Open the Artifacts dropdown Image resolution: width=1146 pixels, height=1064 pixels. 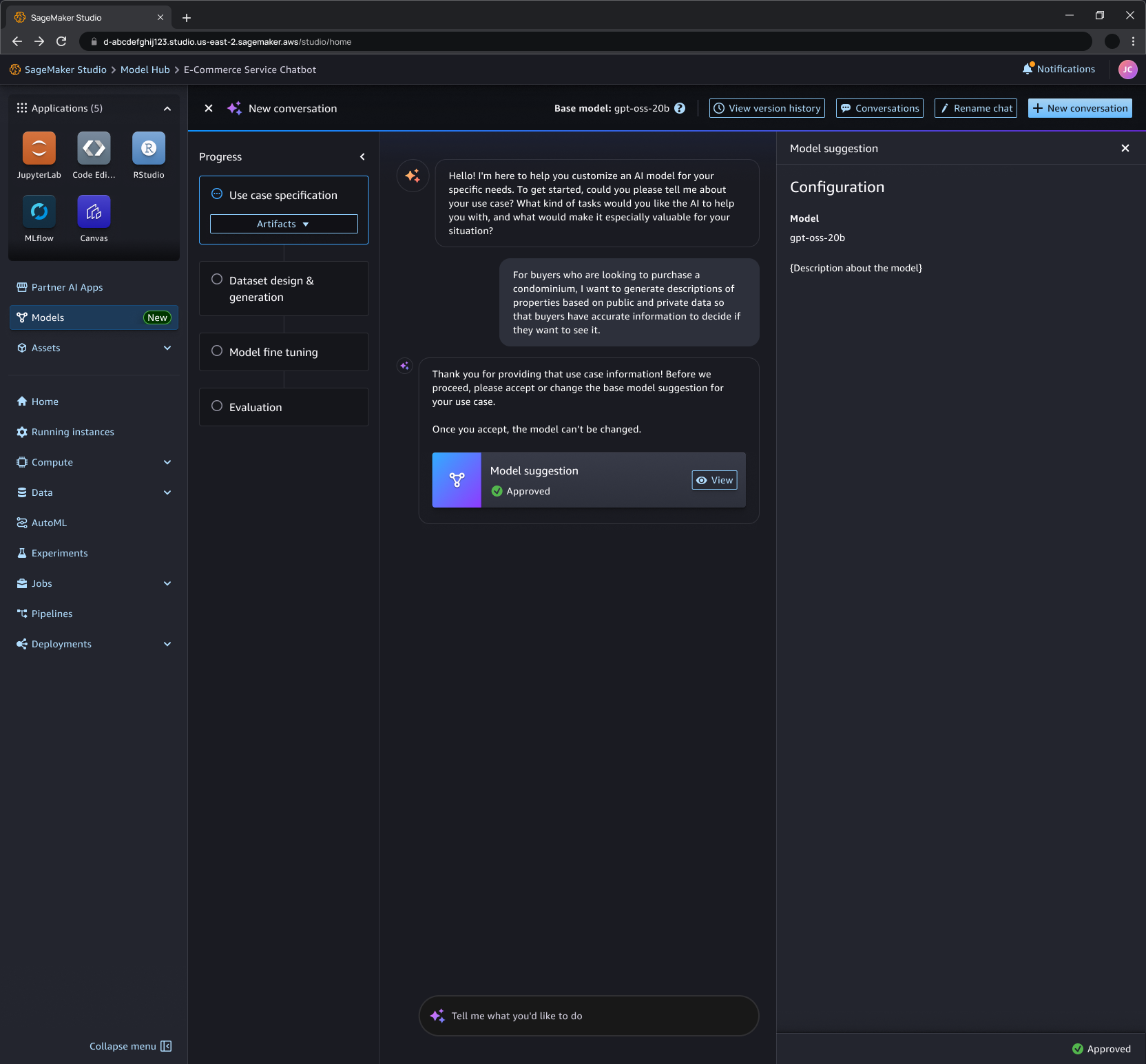click(283, 223)
